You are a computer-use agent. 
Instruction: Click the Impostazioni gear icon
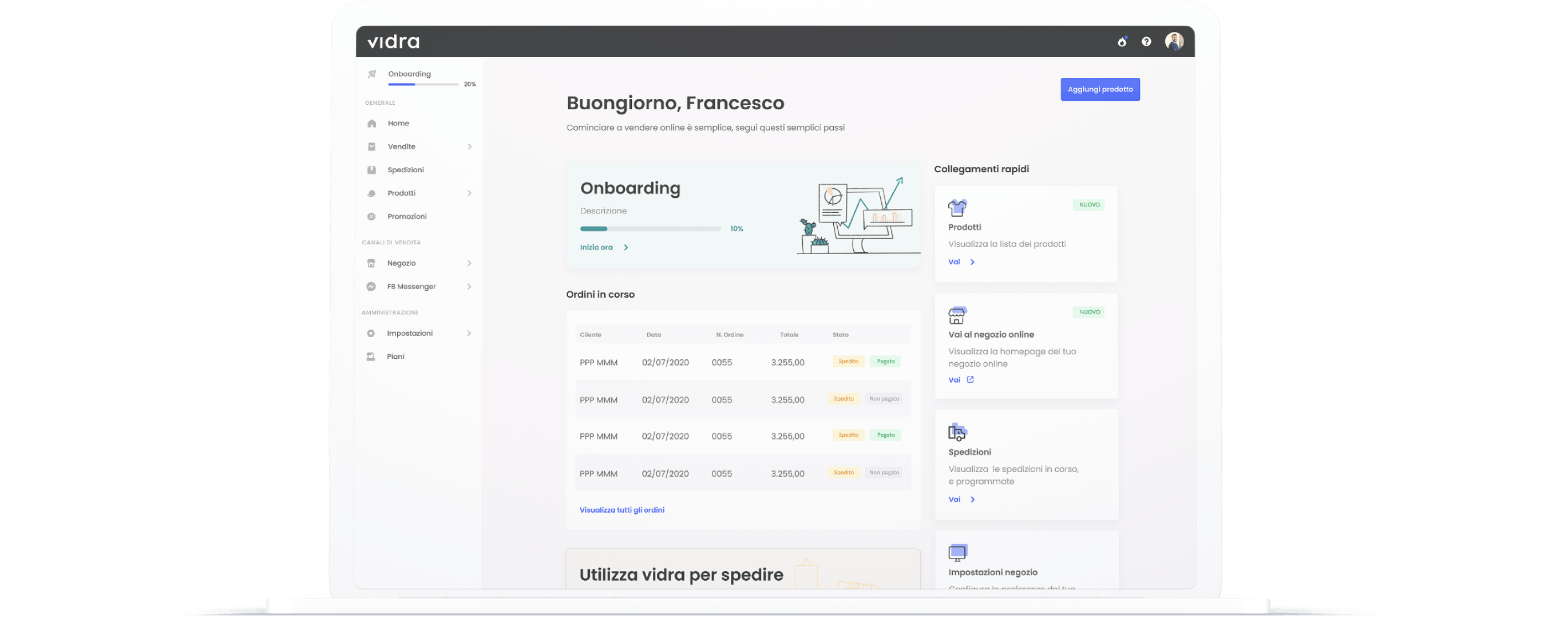pyautogui.click(x=371, y=333)
